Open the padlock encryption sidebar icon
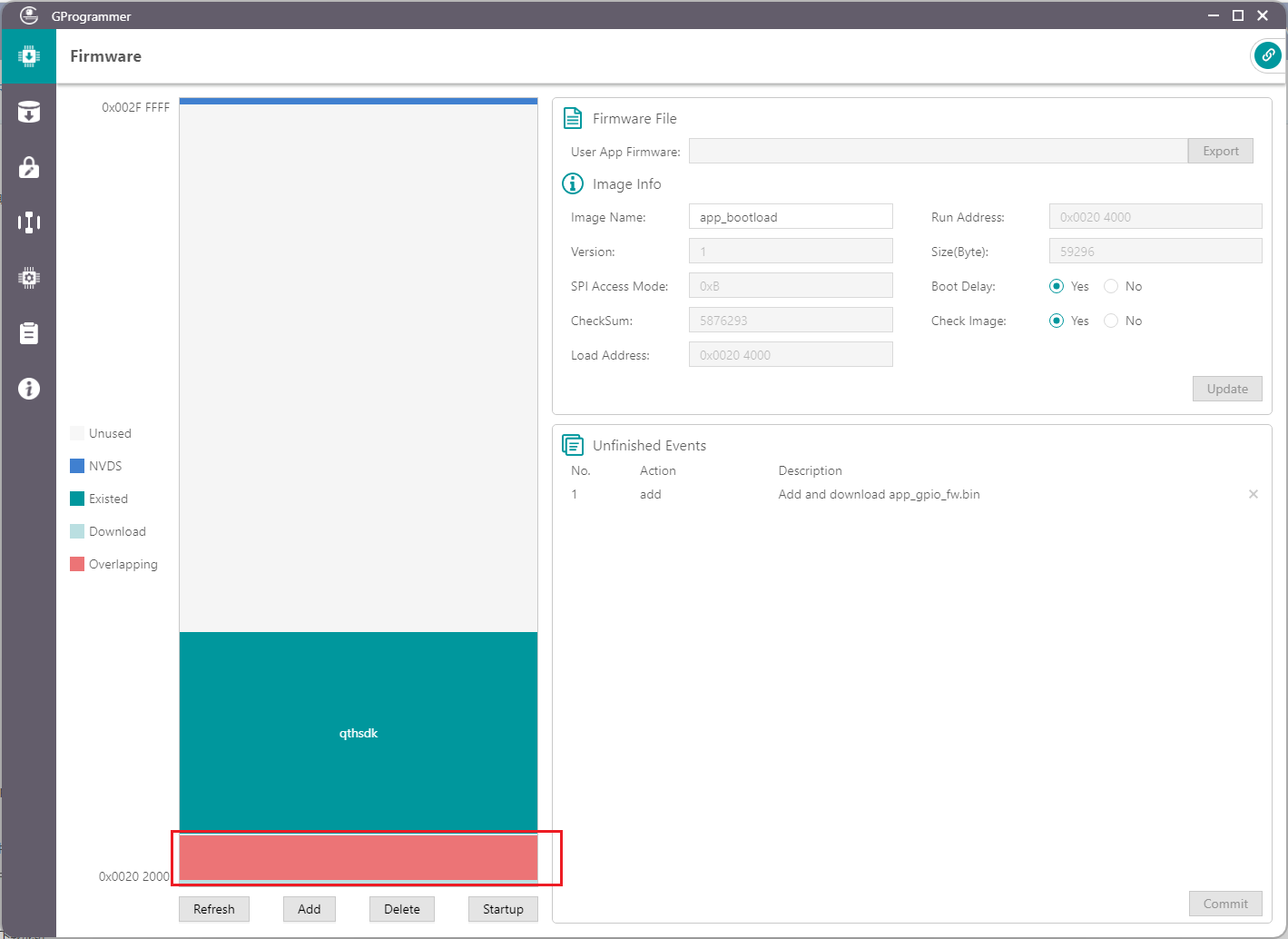 coord(29,168)
